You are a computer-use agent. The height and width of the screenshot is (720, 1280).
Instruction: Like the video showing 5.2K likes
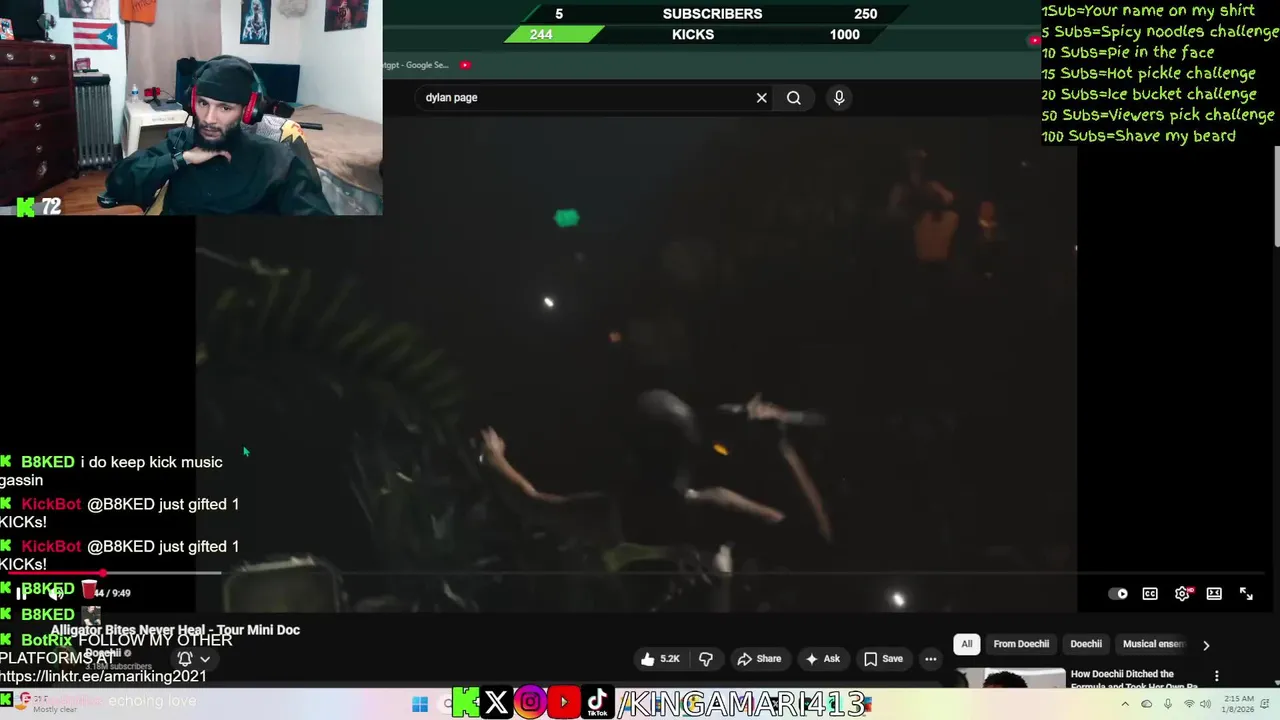[x=660, y=659]
